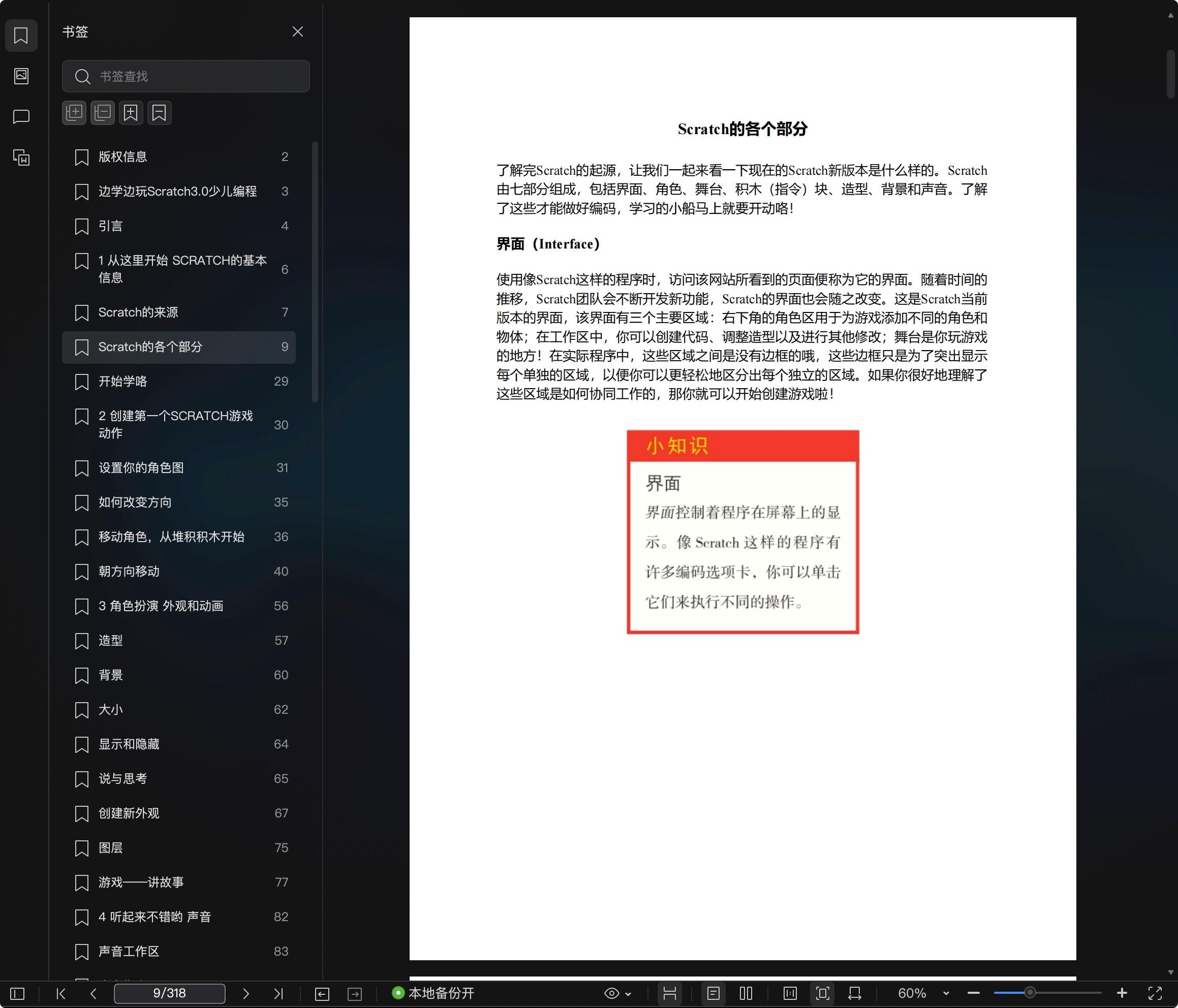1178x1008 pixels.
Task: Go to the next page
Action: (x=245, y=993)
